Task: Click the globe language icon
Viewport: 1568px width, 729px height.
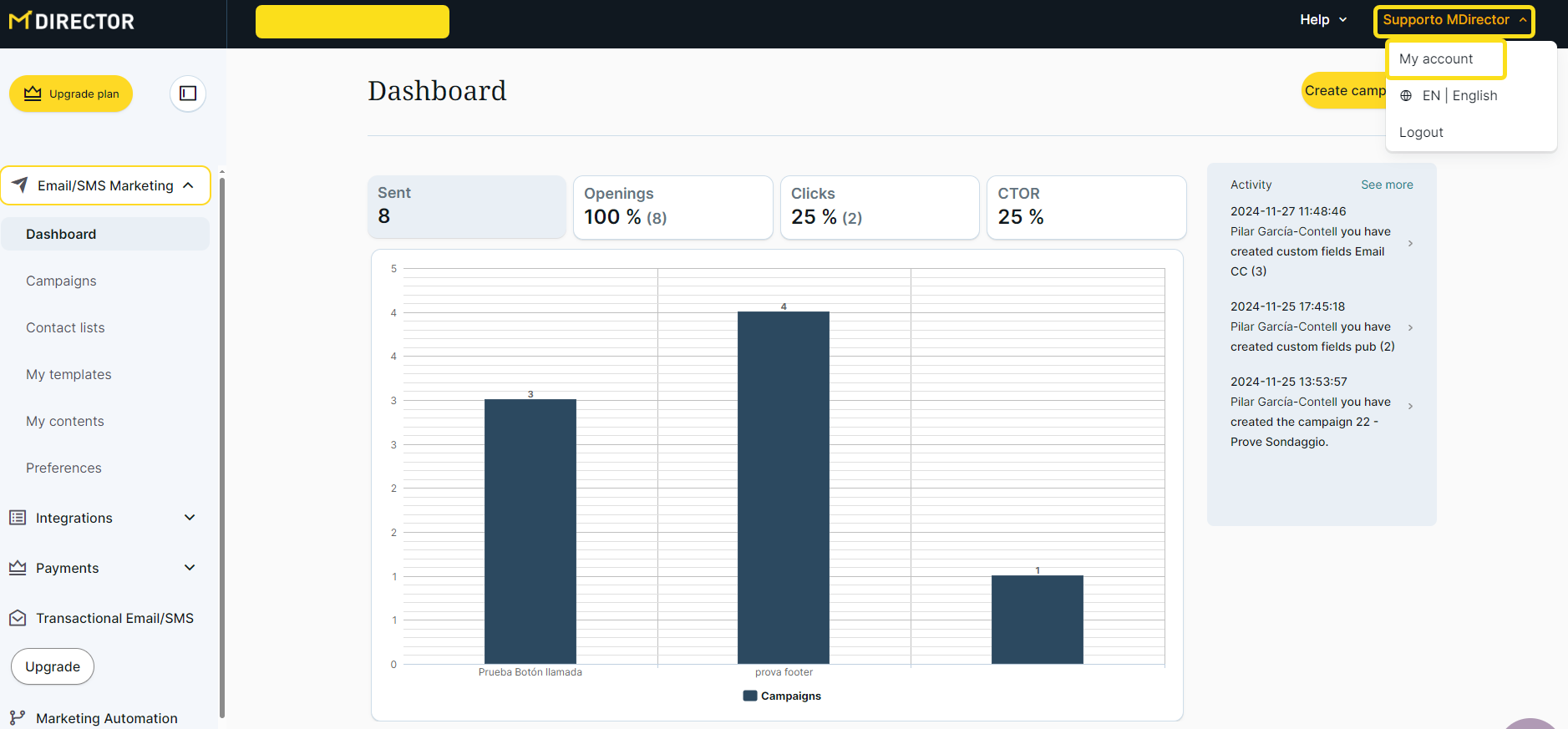Action: (1406, 96)
